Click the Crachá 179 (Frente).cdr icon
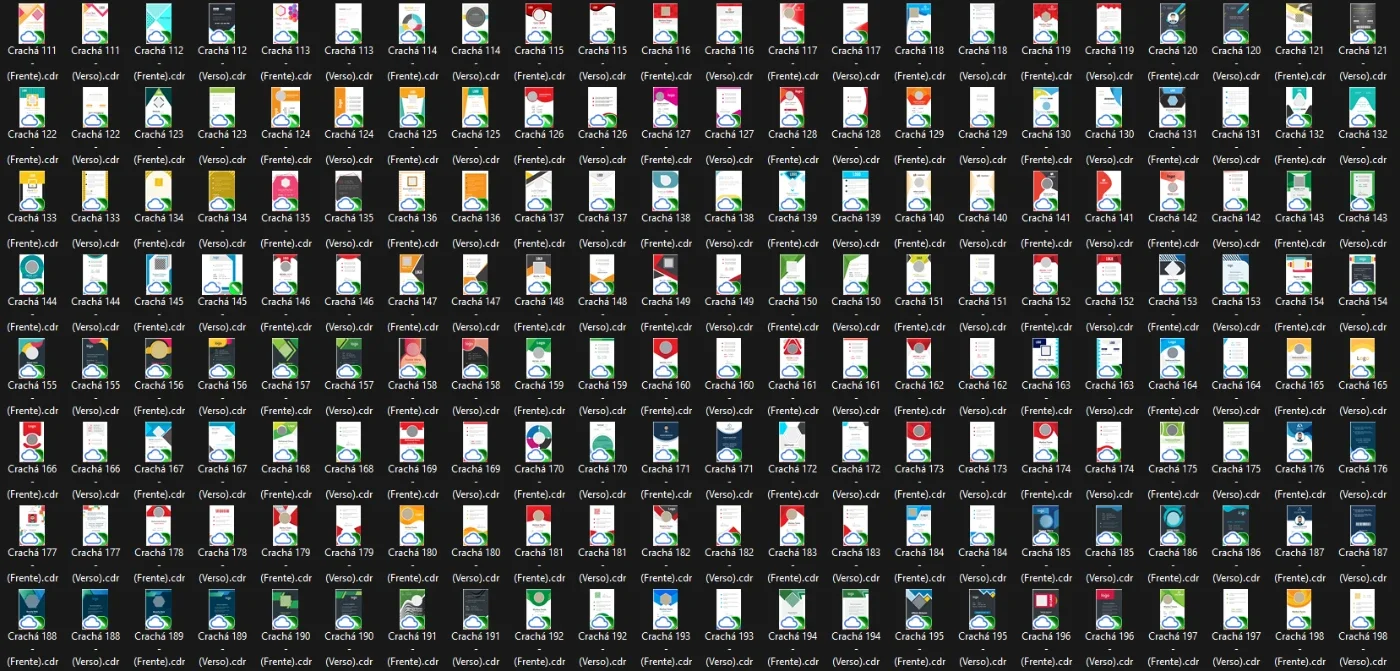This screenshot has height=671, width=1400. point(285,524)
